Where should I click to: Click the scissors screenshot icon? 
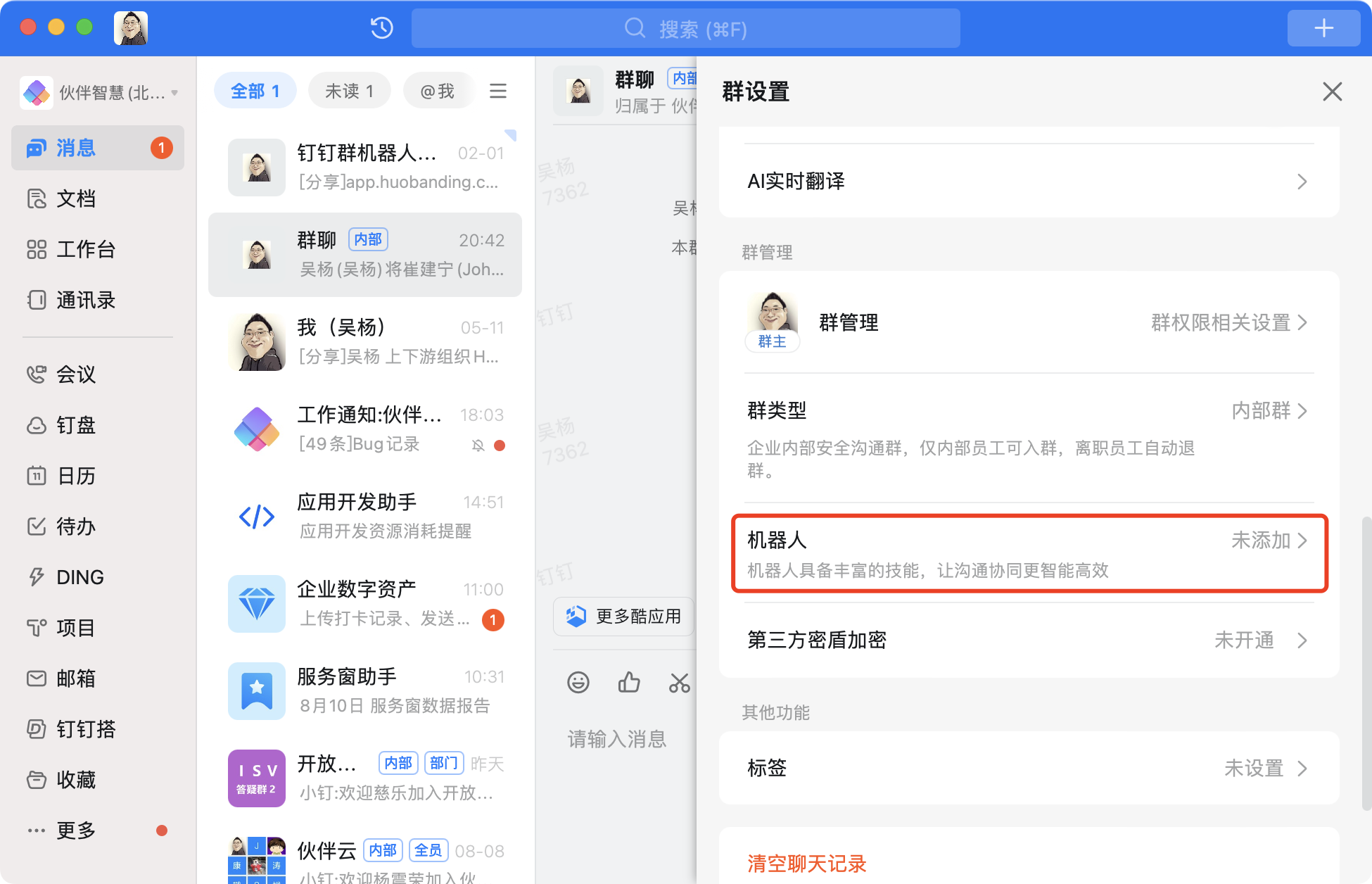pos(680,682)
